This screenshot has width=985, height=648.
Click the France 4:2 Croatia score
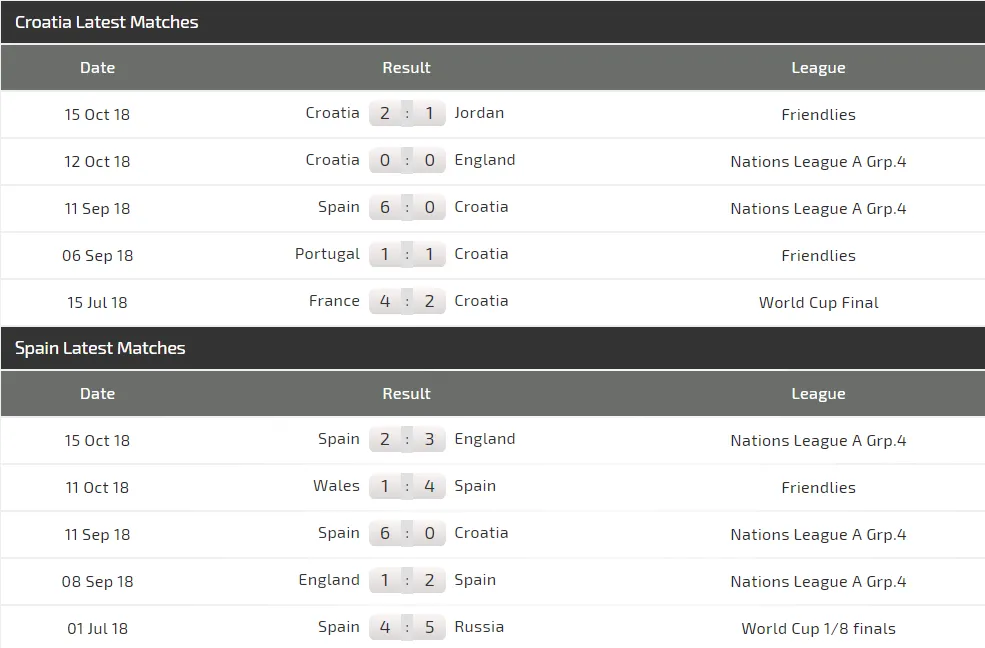coord(407,301)
